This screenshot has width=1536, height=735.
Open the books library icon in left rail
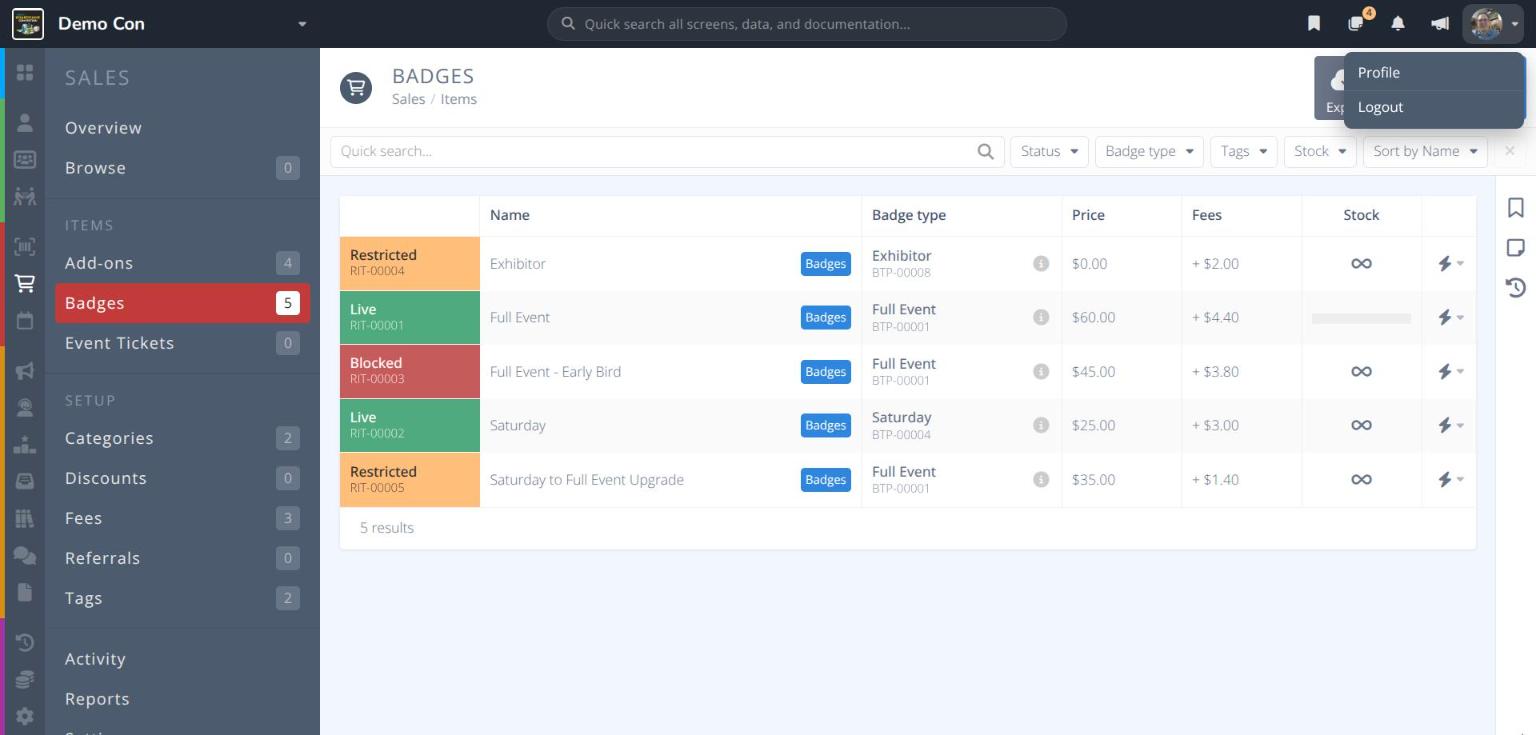[x=25, y=519]
